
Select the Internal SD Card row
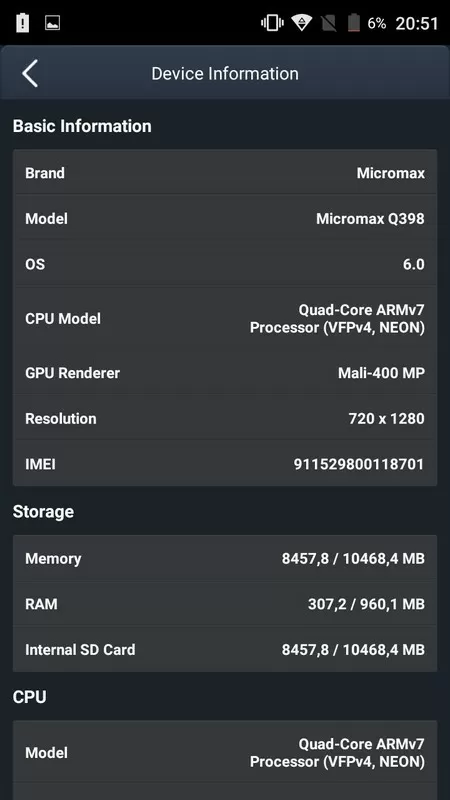pyautogui.click(x=225, y=649)
